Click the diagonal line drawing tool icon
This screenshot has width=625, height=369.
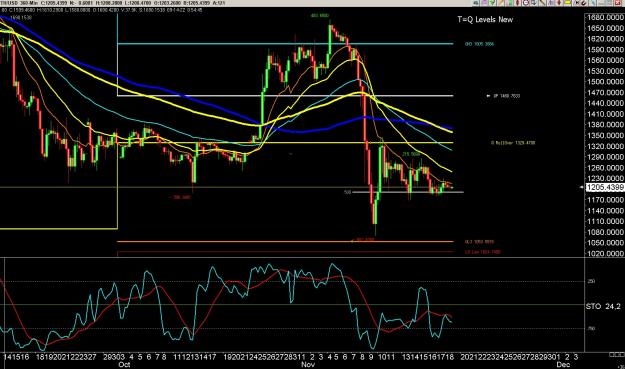(x=542, y=2)
